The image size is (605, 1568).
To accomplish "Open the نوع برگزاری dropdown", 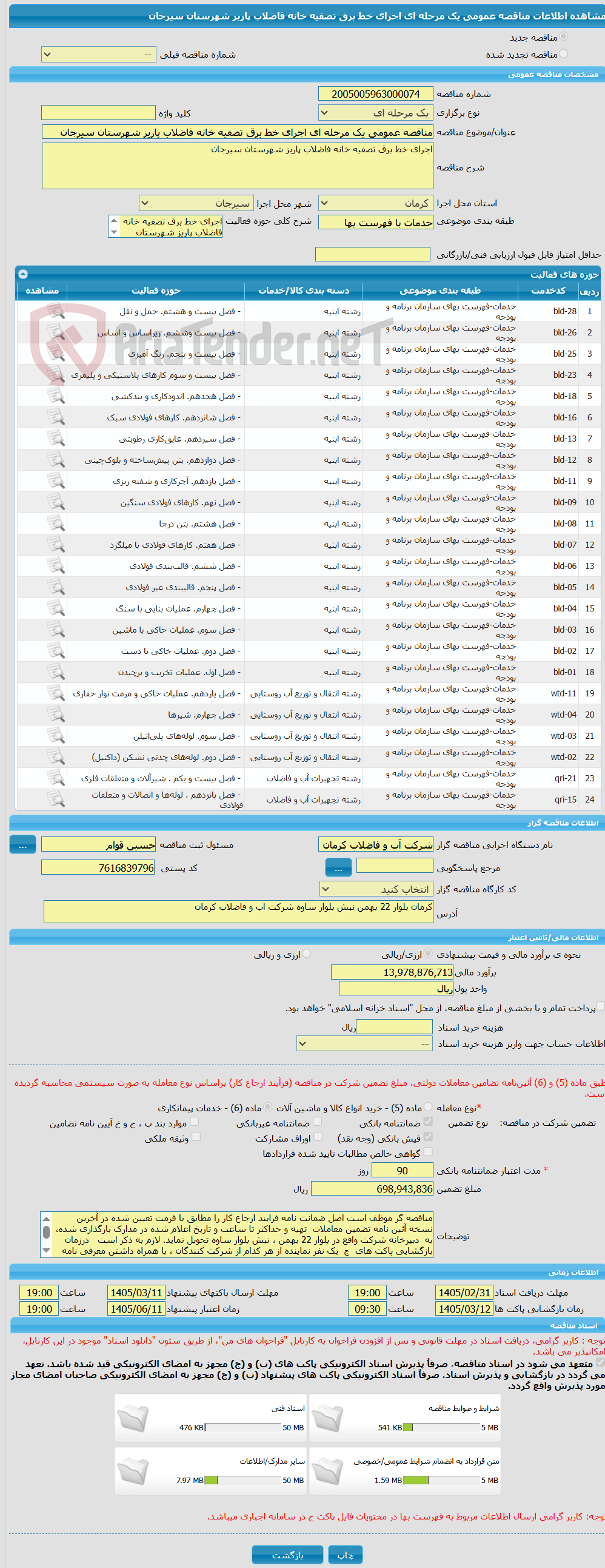I will pos(376,113).
